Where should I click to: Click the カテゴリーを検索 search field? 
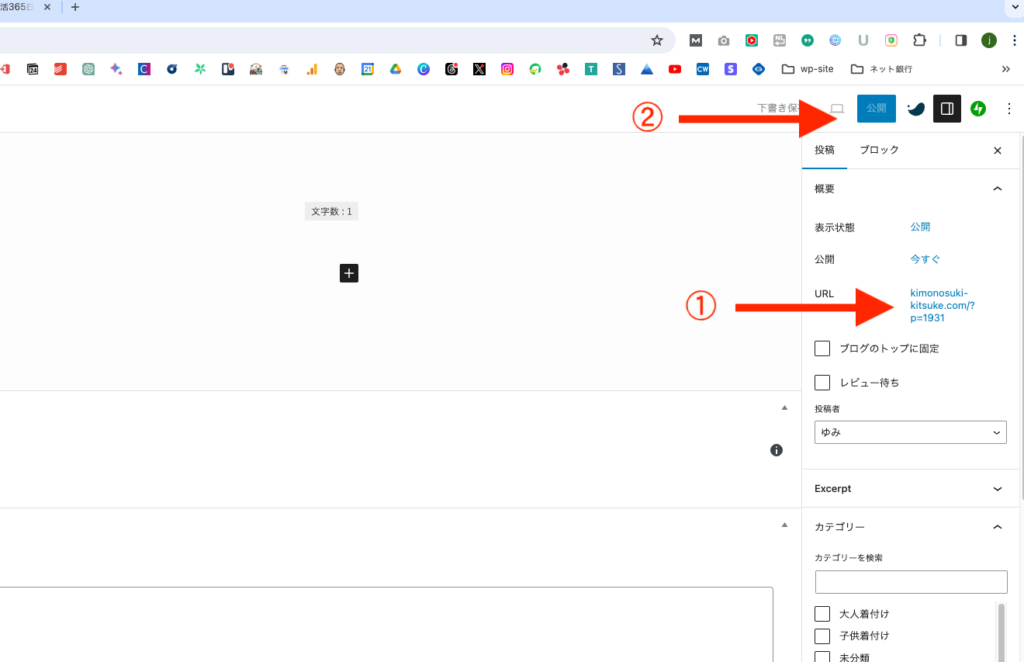[x=910, y=582]
